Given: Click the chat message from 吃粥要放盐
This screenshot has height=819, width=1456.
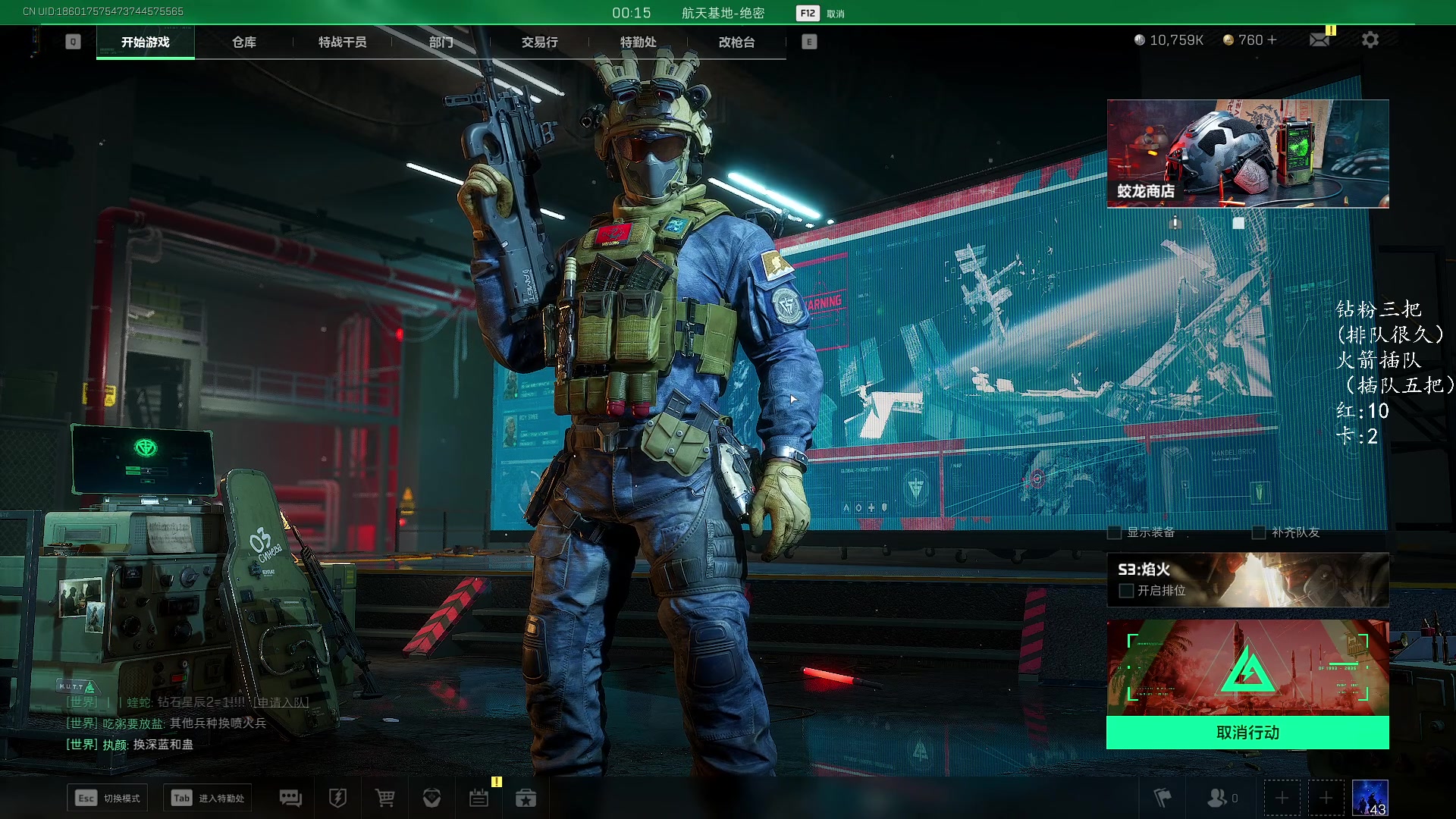Looking at the screenshot, I should (166, 723).
